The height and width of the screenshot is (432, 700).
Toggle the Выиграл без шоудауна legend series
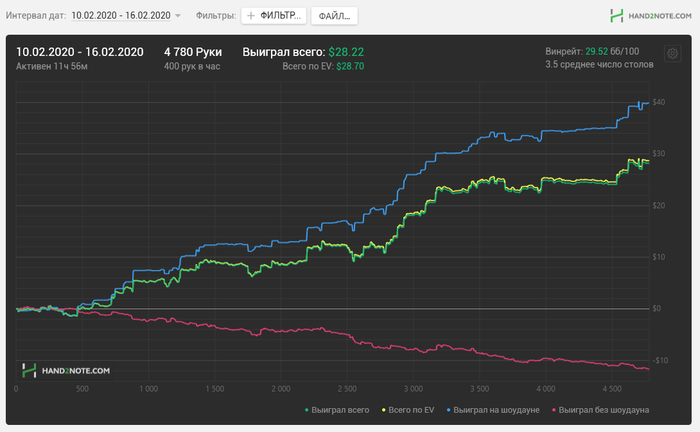(600, 410)
